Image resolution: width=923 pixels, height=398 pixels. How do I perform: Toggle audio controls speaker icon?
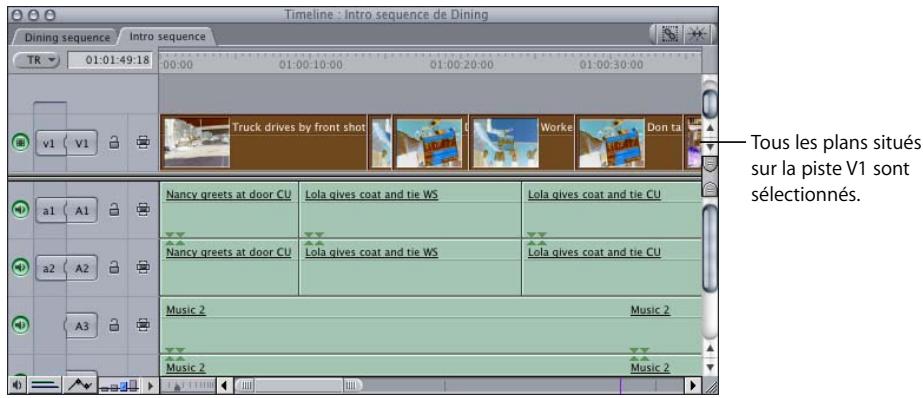point(17,385)
